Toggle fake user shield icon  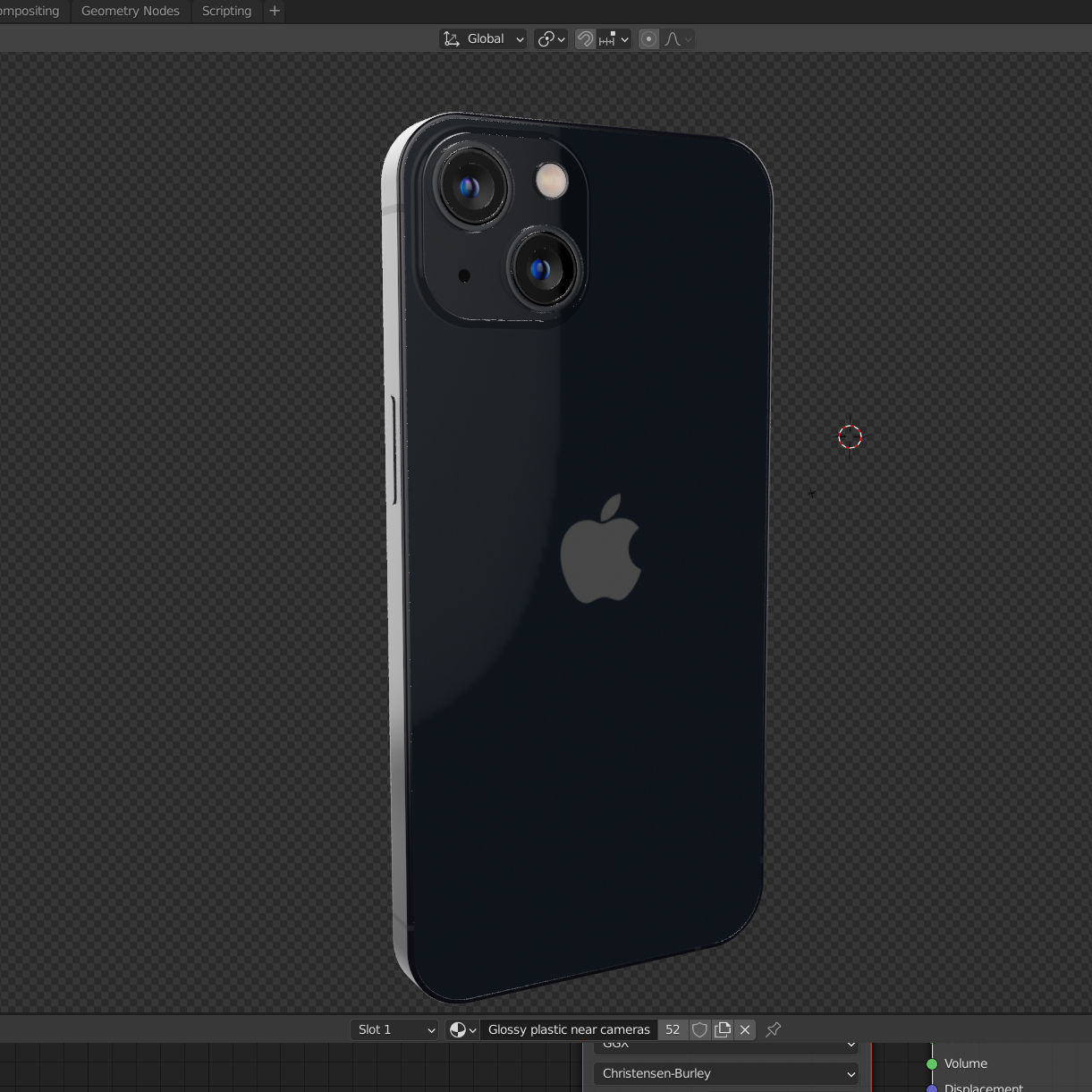[x=699, y=1029]
